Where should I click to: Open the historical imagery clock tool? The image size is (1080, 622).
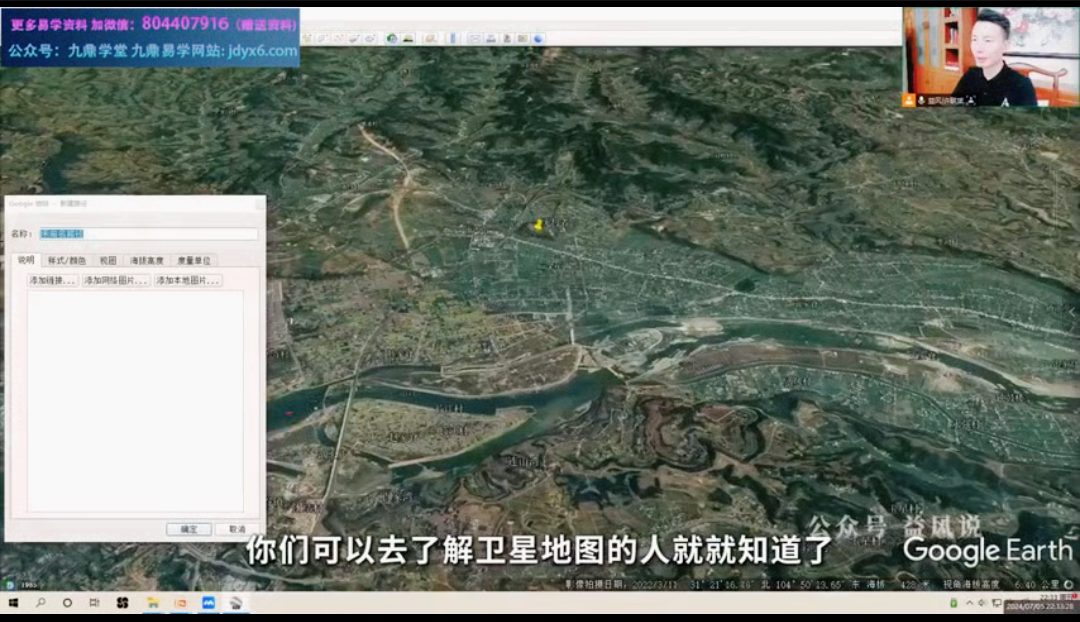pyautogui.click(x=392, y=38)
